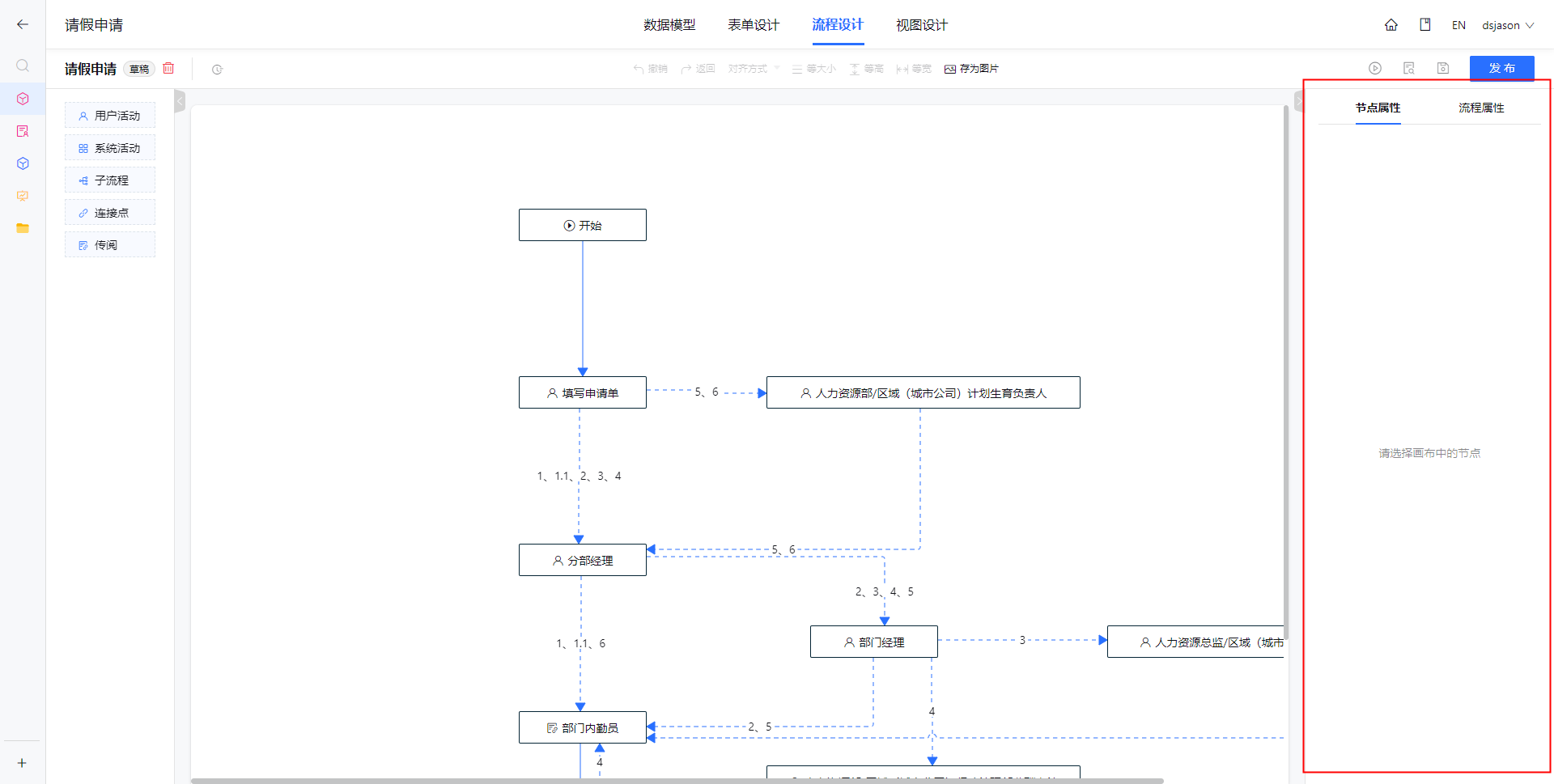The height and width of the screenshot is (784, 1554).
Task: Open the document icon in header
Action: [x=1425, y=25]
